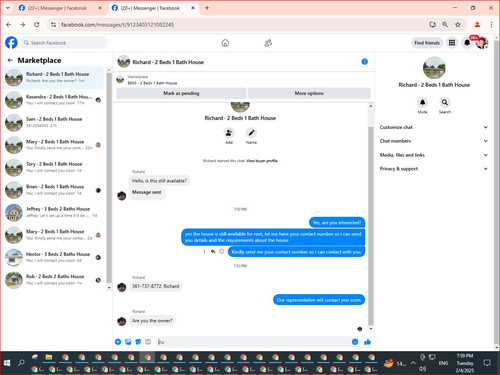Choose a sticker from the composer
This screenshot has height=375, width=500.
tap(138, 342)
